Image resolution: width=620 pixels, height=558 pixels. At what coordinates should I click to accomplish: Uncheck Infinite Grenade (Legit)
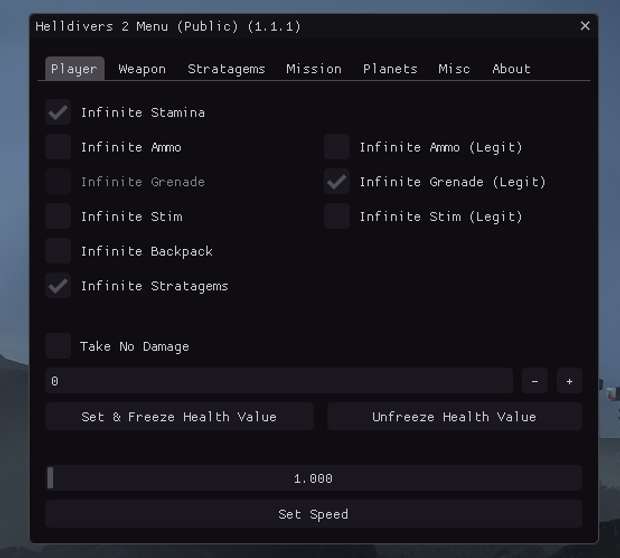pos(337,182)
